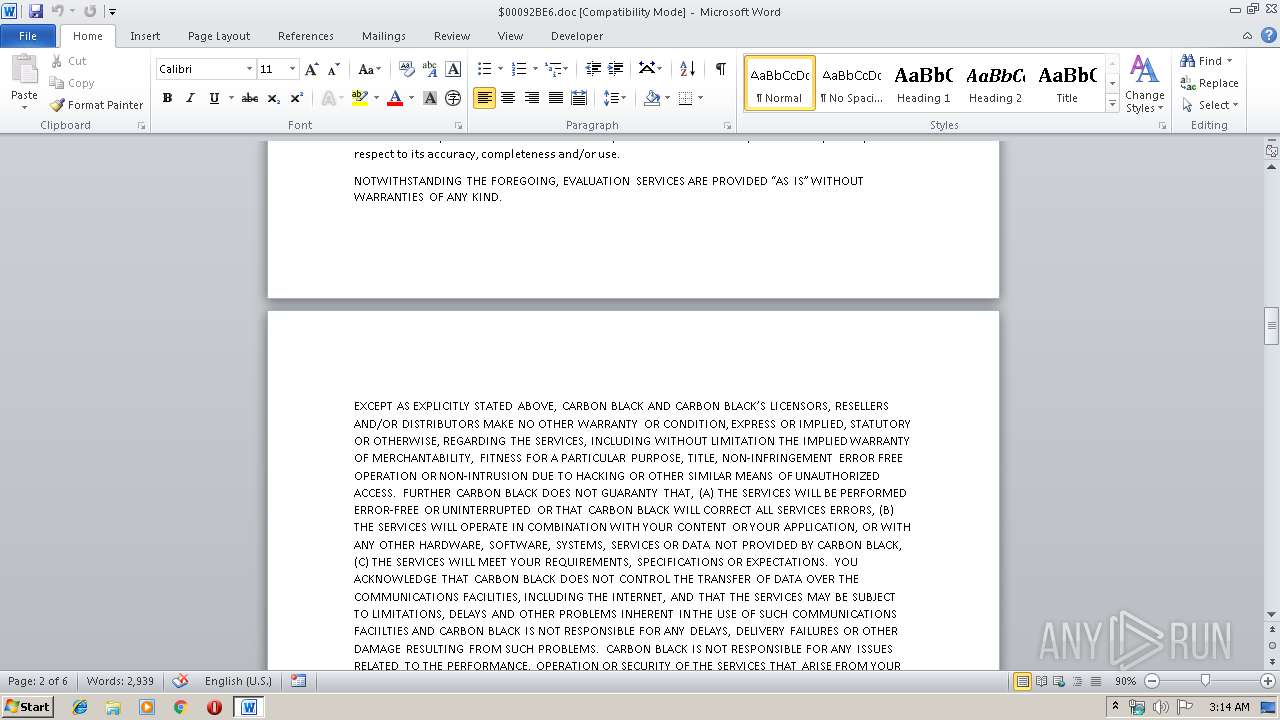
Task: Click Windows Start button
Action: coord(27,707)
